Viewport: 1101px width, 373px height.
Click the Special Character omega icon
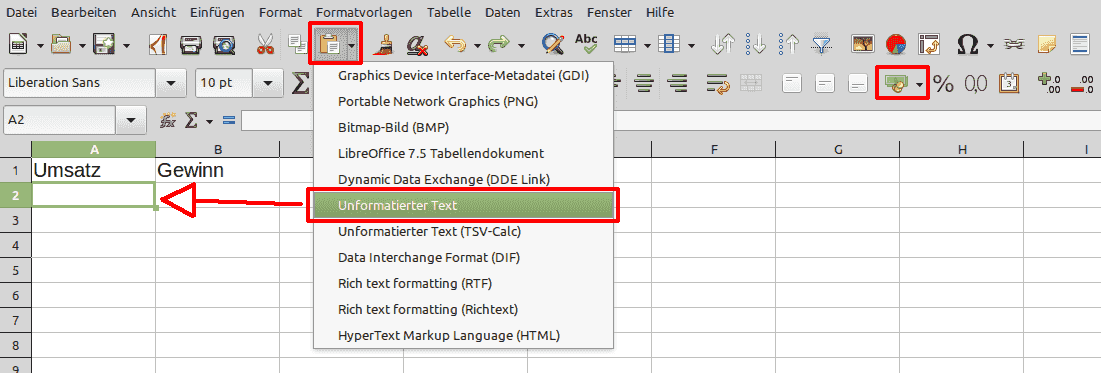[968, 44]
